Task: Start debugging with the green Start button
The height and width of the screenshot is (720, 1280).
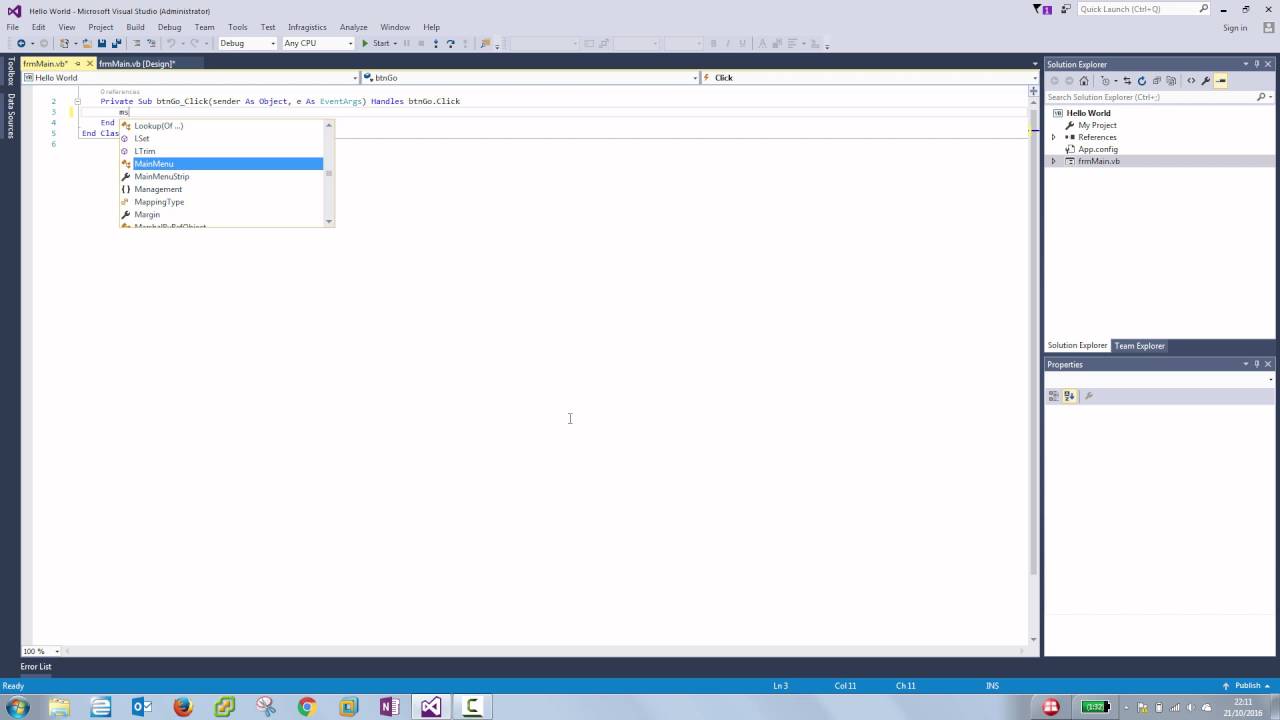Action: [375, 43]
